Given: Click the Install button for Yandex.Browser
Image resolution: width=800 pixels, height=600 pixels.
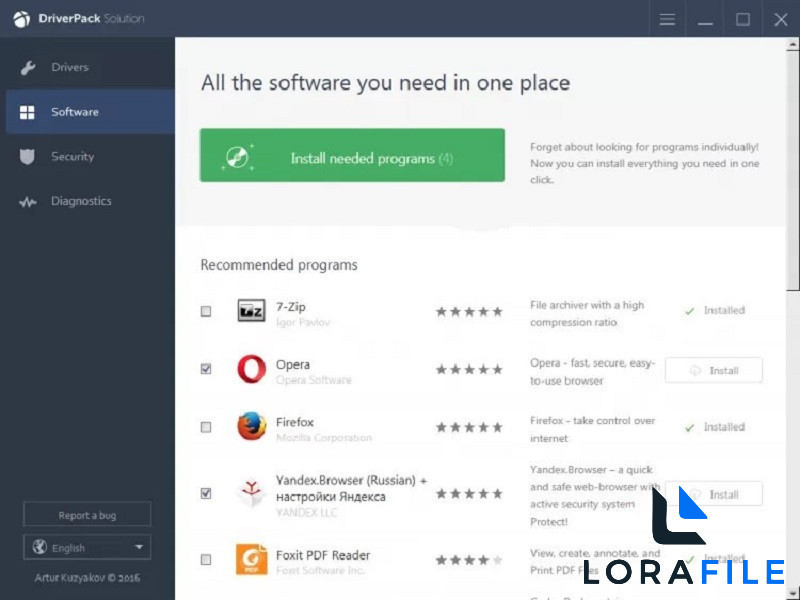Looking at the screenshot, I should [x=714, y=494].
